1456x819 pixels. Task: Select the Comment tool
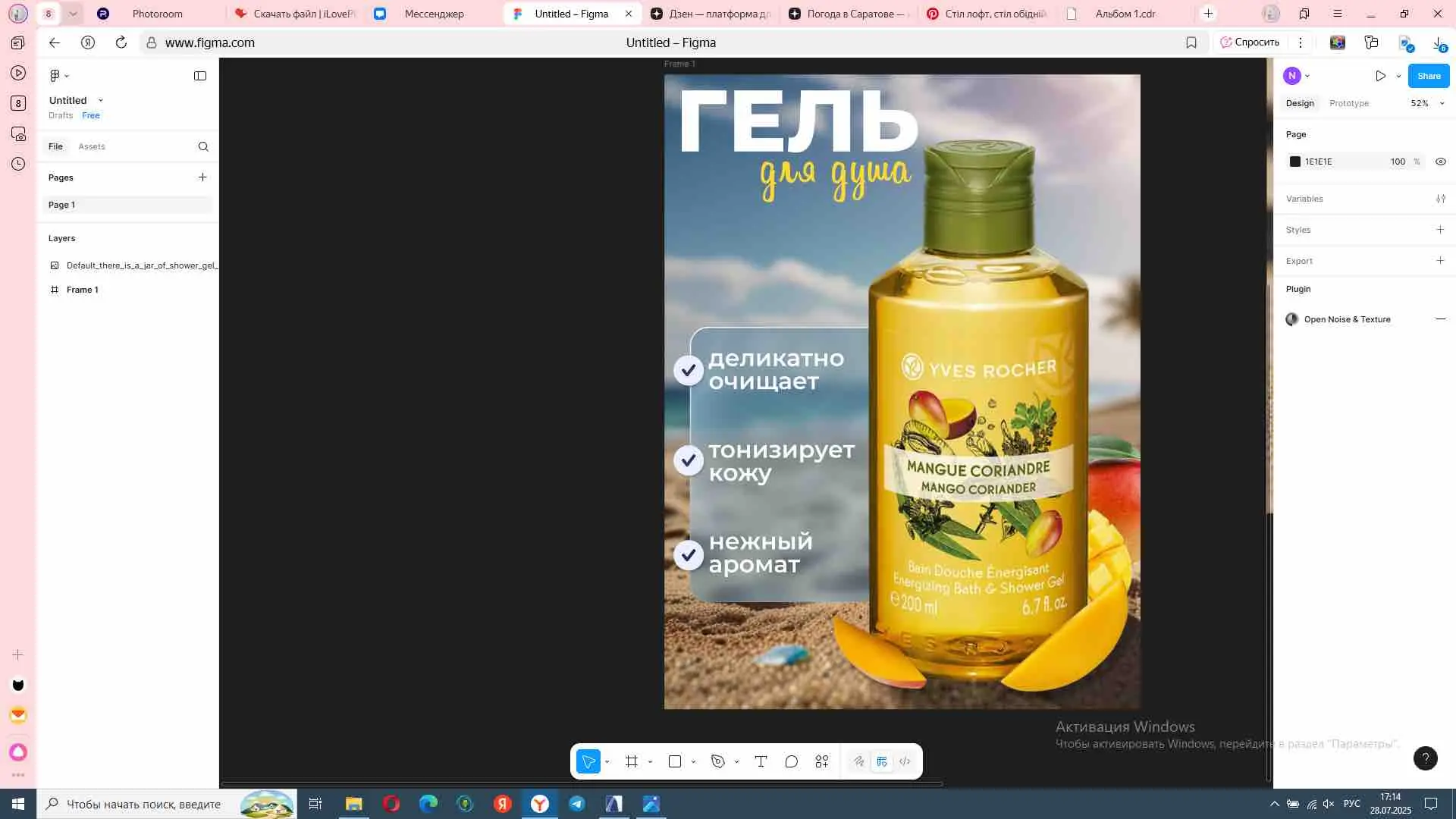(x=792, y=761)
